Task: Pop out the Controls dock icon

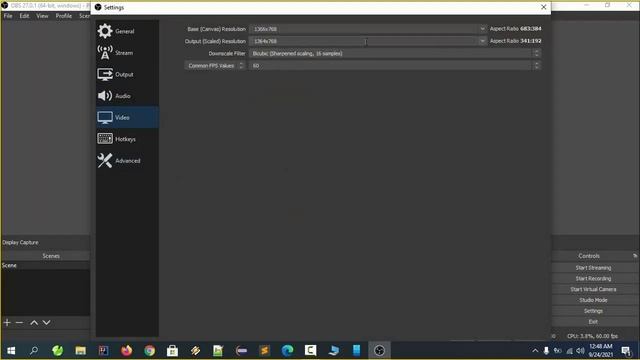Action: 635,256
